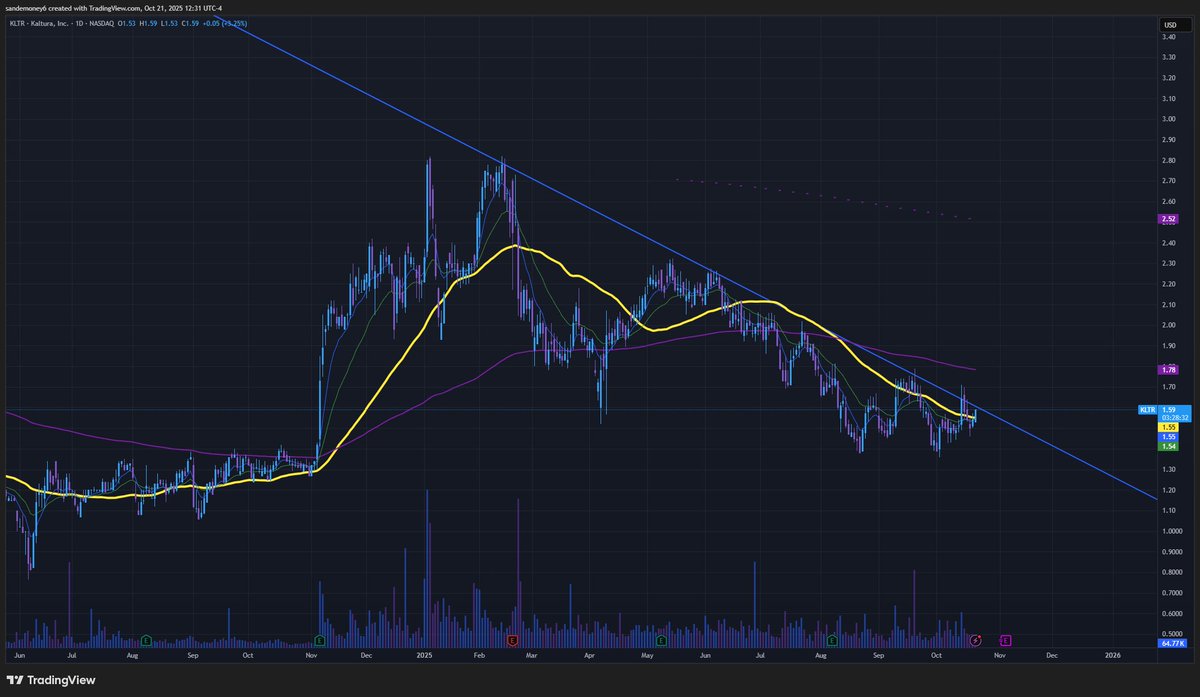Click the yellow 1.55 moving average price label

tap(1167, 427)
